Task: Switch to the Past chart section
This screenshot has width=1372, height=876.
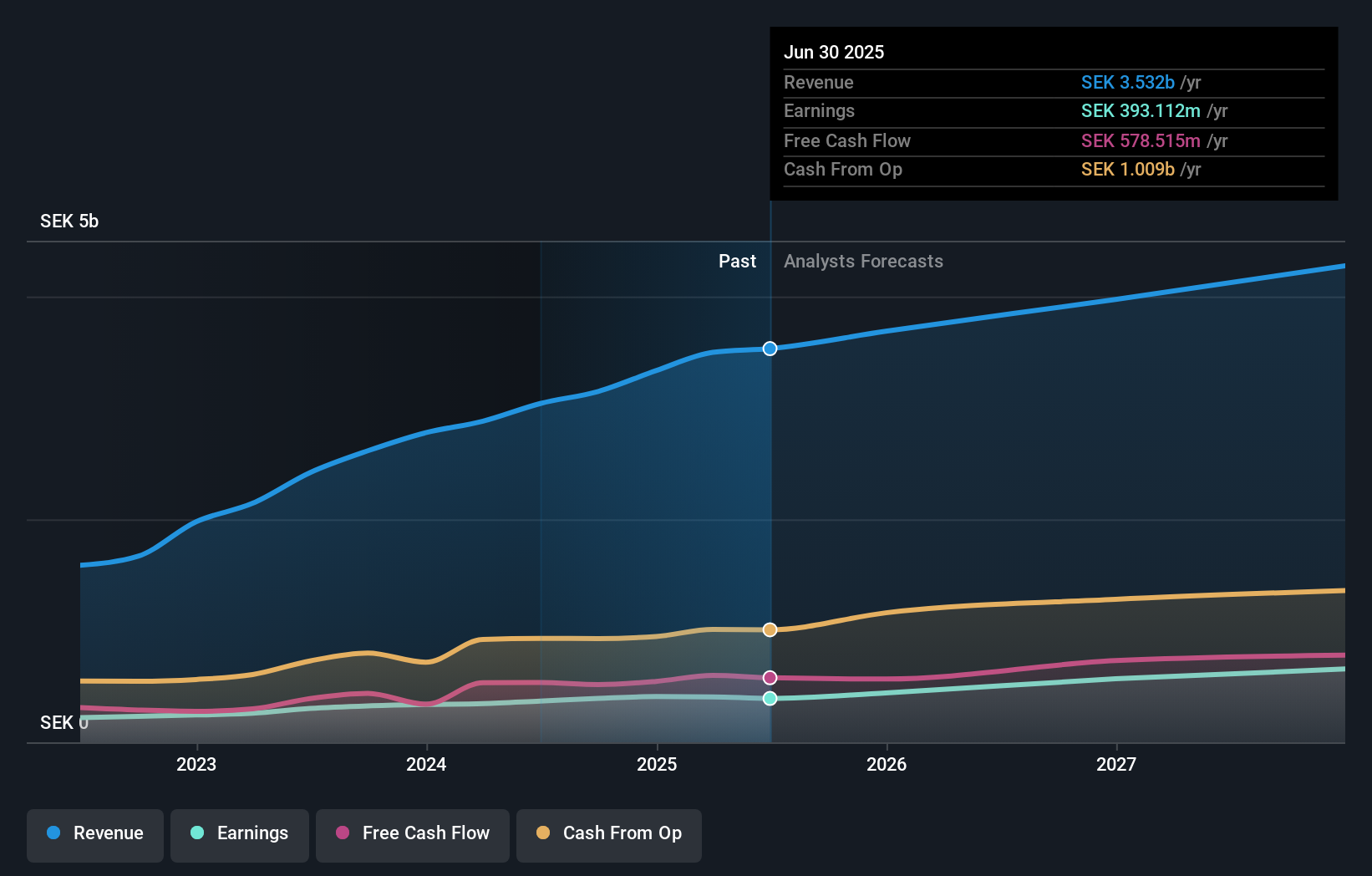Action: coord(737,261)
